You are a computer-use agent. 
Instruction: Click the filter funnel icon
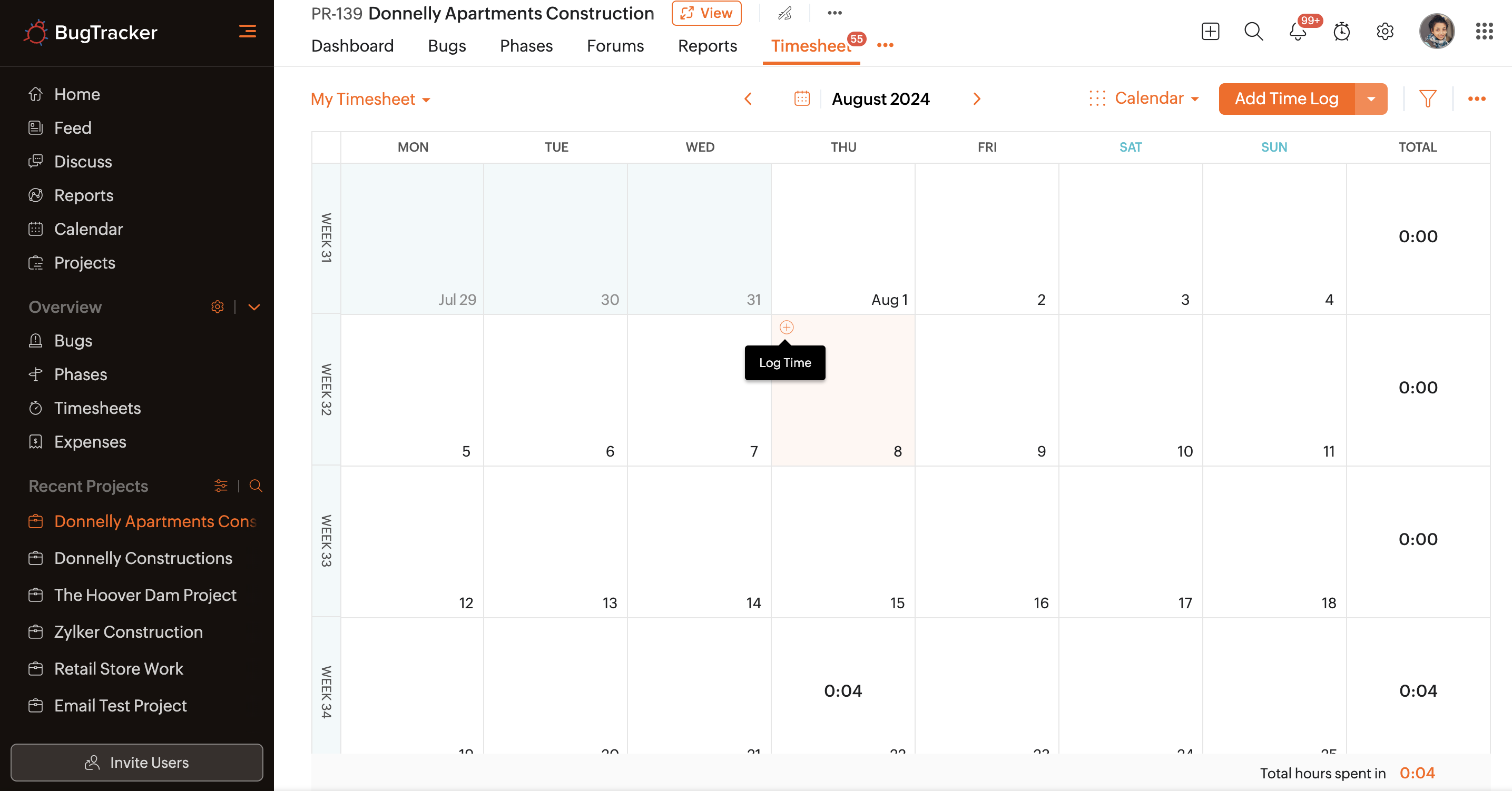point(1428,98)
